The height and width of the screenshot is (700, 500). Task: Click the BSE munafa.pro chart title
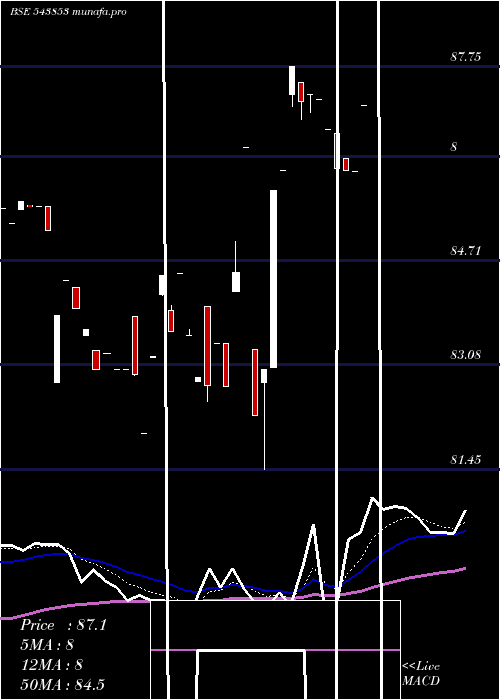tap(68, 12)
